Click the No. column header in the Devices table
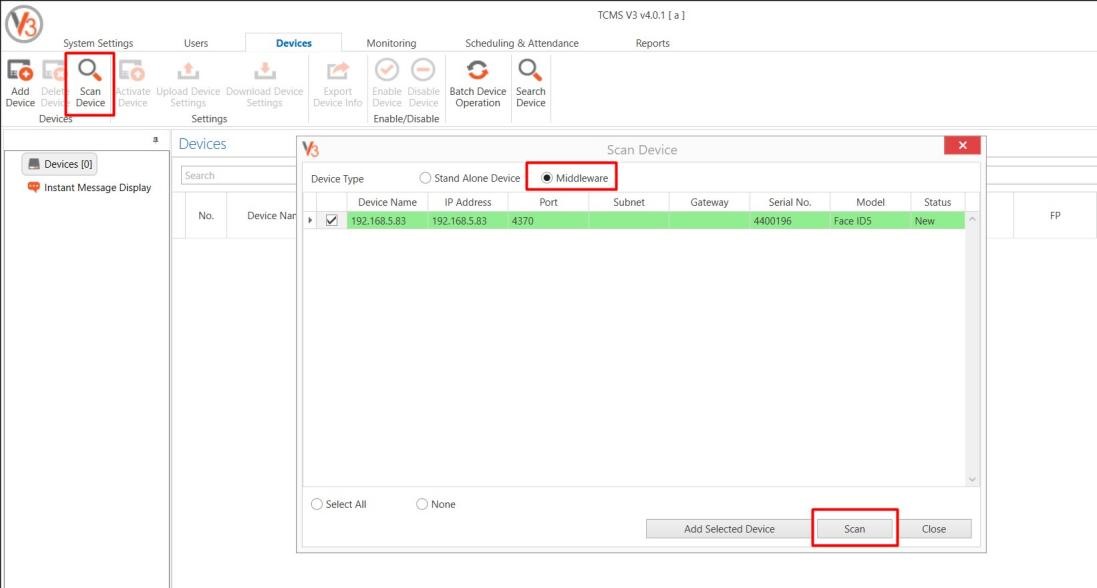Image resolution: width=1097 pixels, height=588 pixels. tap(206, 216)
